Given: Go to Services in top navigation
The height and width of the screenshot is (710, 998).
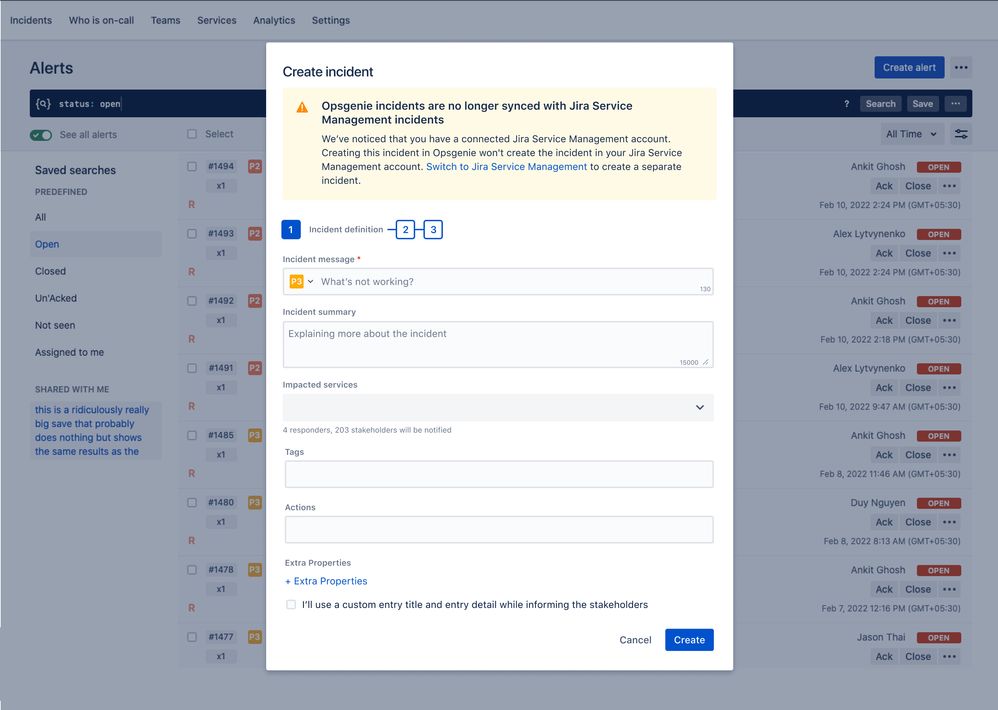Looking at the screenshot, I should click(216, 20).
